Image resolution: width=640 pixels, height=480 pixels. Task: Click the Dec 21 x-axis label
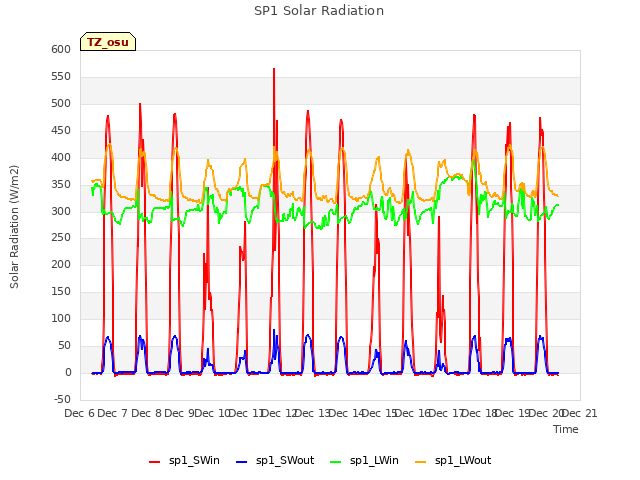click(580, 413)
